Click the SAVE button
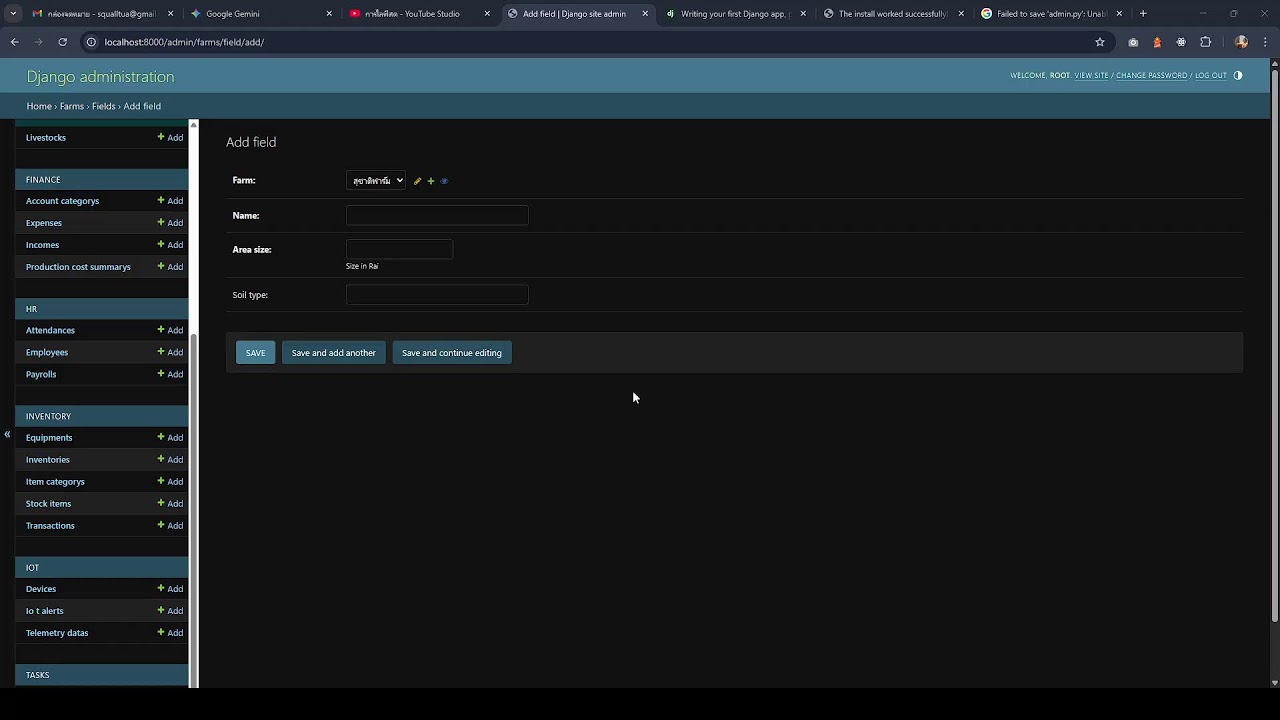The height and width of the screenshot is (720, 1280). (x=255, y=353)
